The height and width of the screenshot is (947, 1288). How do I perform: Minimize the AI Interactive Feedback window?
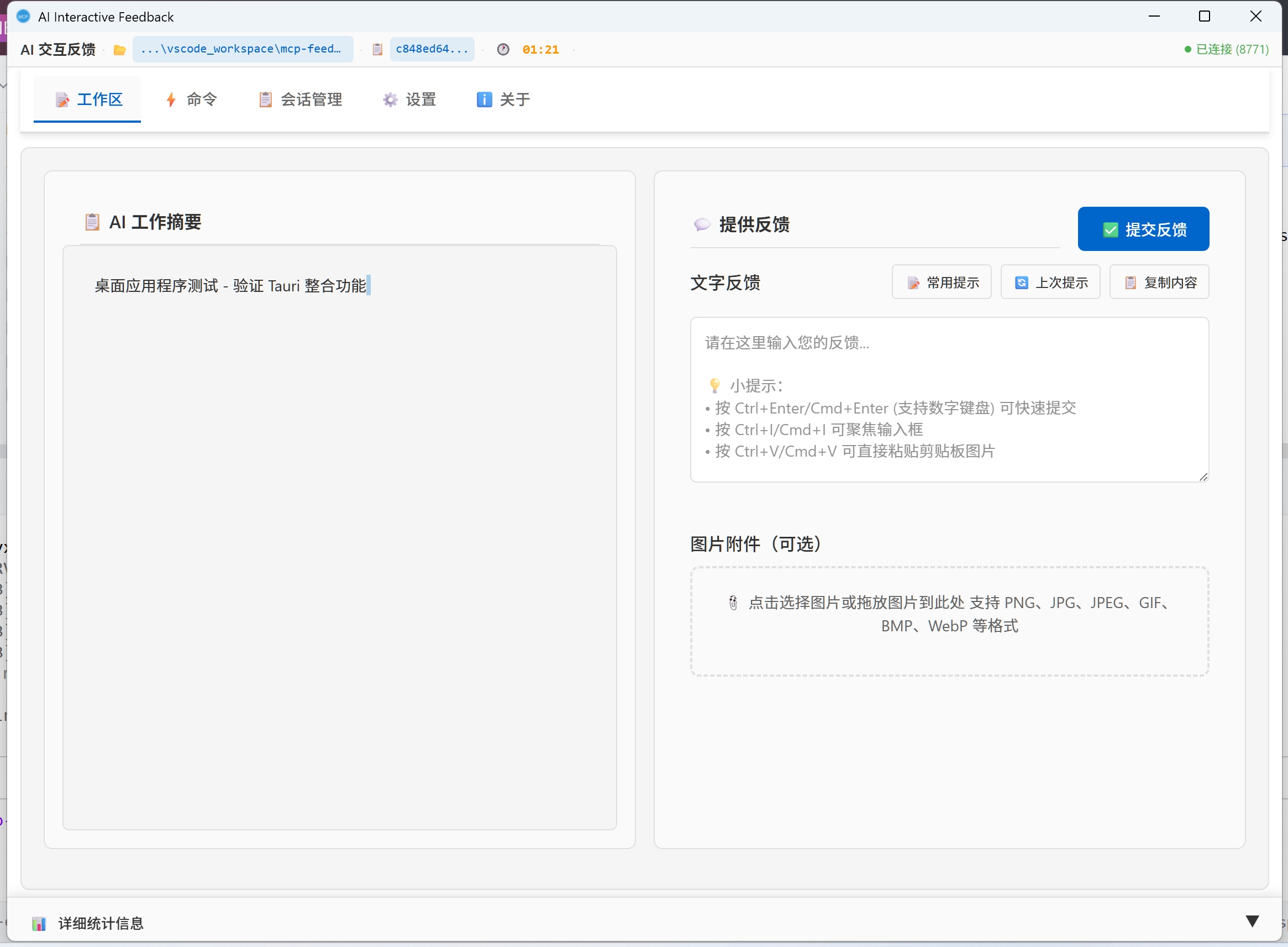(x=1154, y=16)
